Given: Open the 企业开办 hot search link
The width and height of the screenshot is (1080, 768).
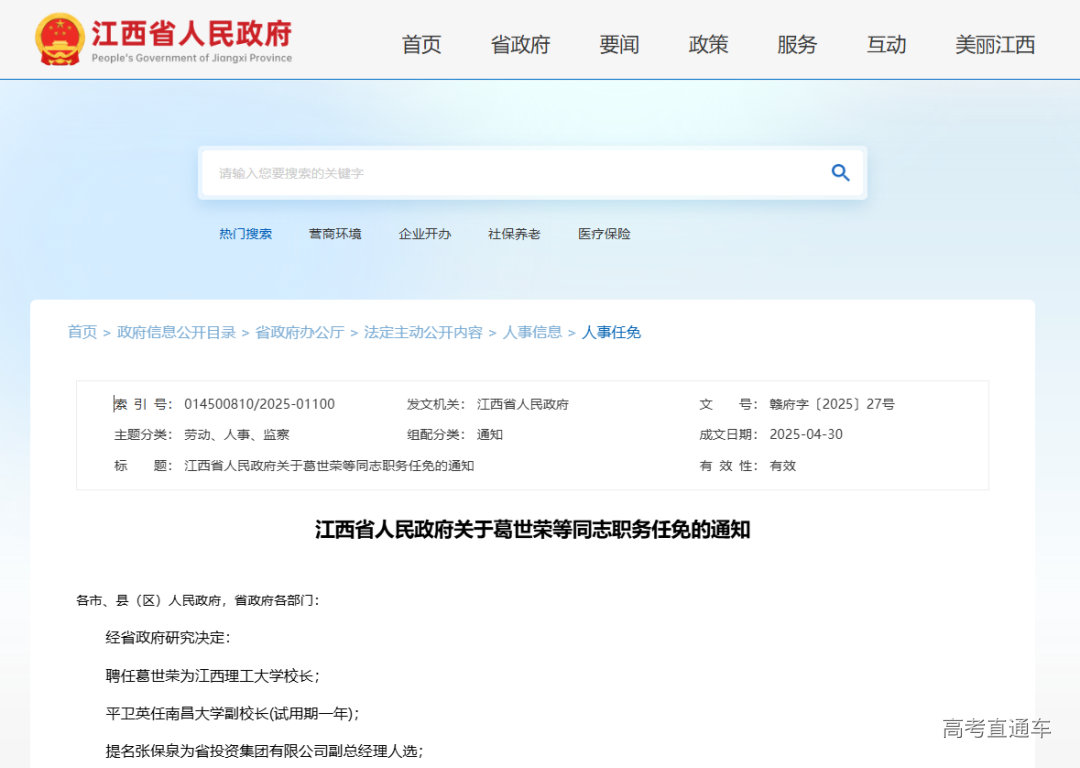Looking at the screenshot, I should pos(425,233).
